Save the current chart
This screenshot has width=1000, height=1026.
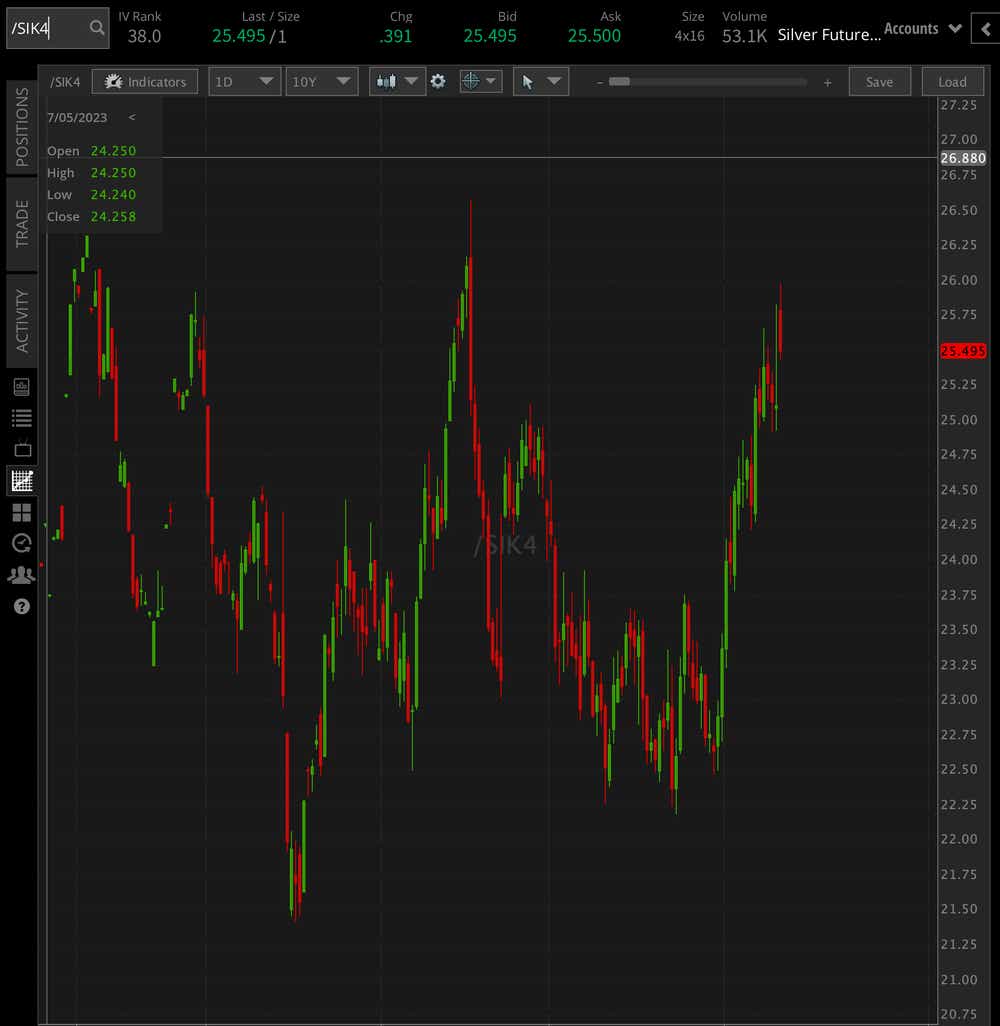tap(879, 82)
